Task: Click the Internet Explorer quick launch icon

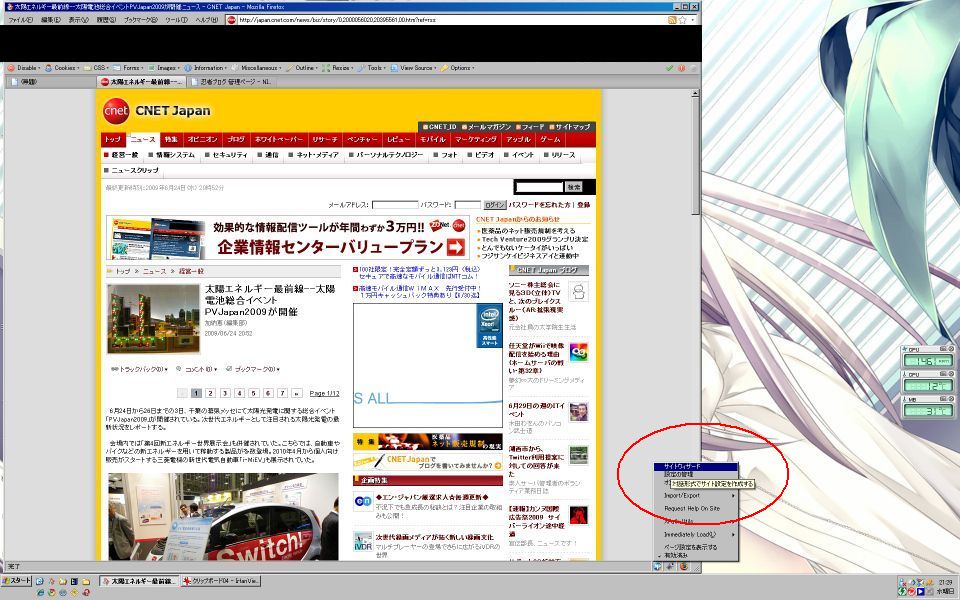Action: point(41,593)
